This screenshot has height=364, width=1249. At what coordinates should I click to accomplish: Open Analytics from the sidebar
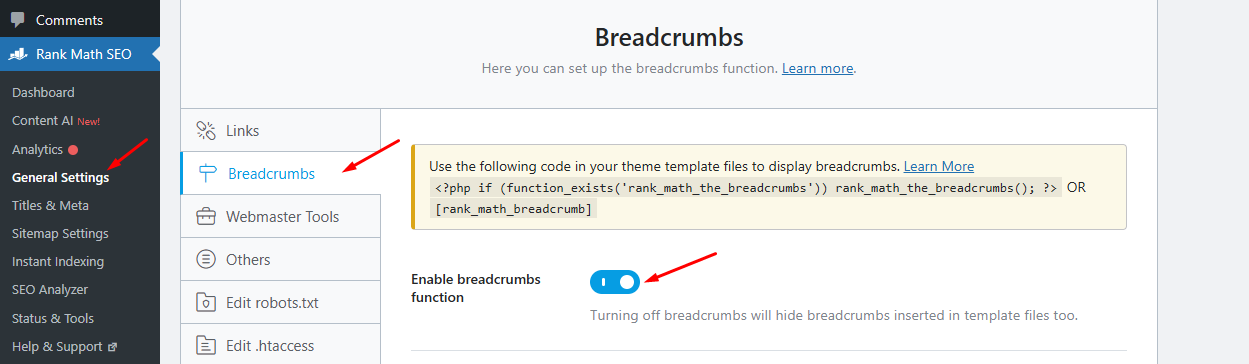(37, 149)
